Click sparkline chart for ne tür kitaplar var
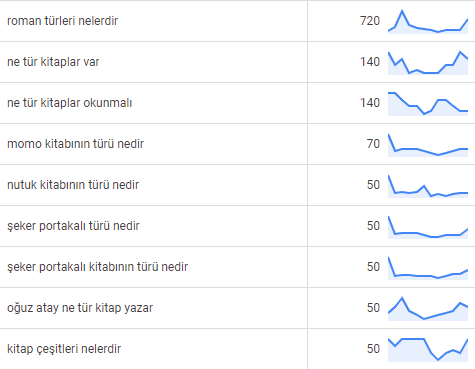Image resolution: width=475 pixels, height=369 pixels. 428,63
